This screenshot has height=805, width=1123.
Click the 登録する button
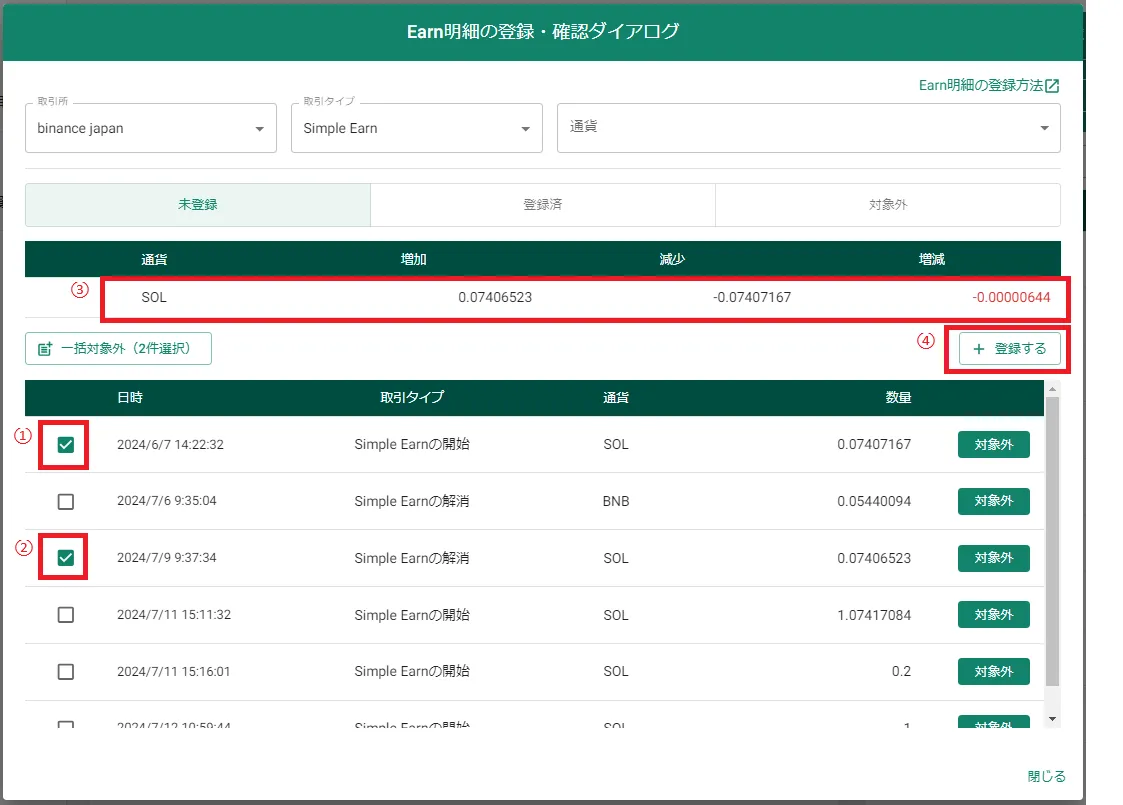[1007, 348]
